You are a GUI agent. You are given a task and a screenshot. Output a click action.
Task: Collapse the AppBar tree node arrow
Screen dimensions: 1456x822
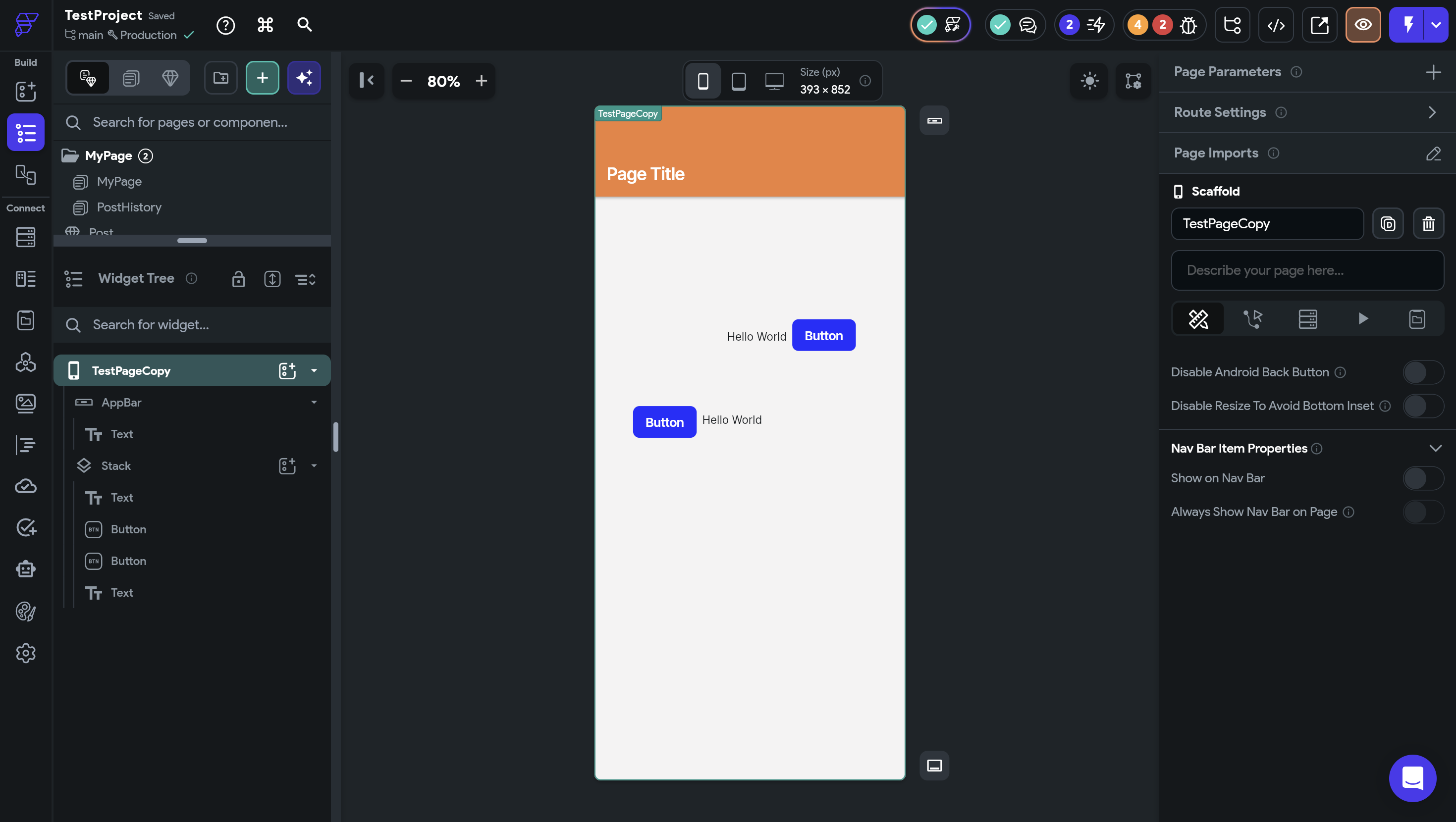(x=314, y=402)
